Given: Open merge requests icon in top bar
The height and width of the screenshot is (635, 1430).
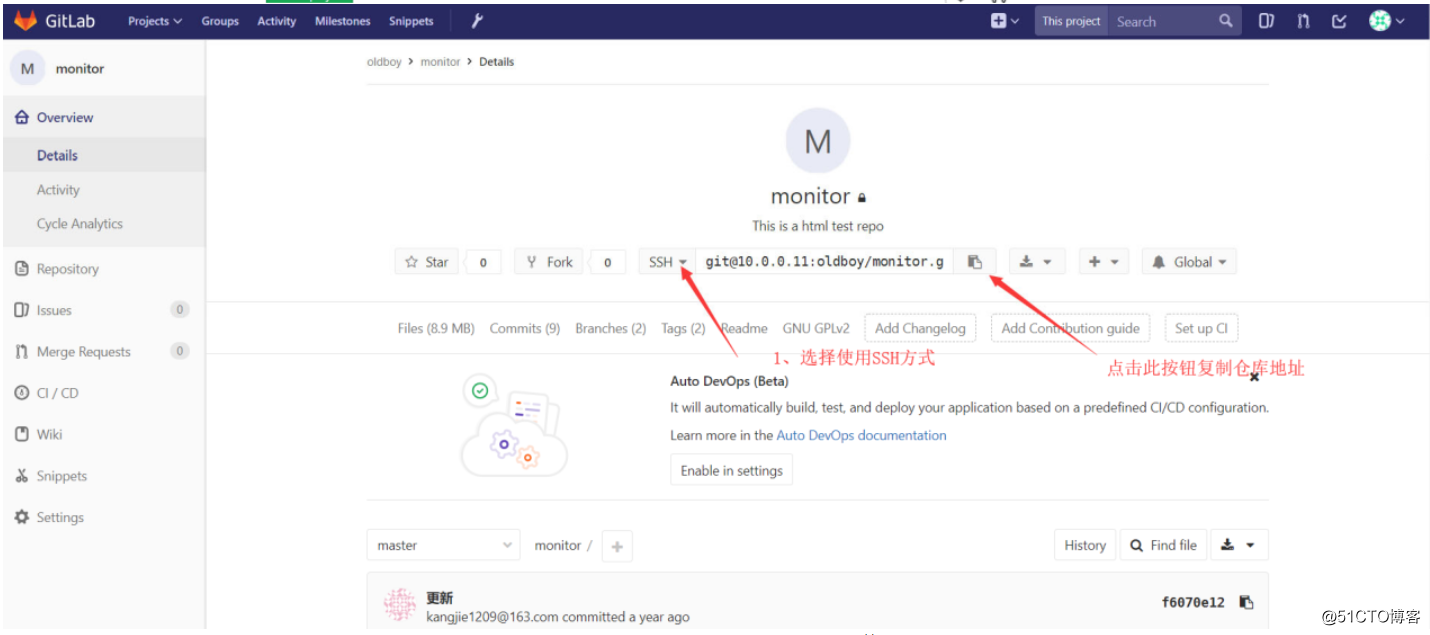Looking at the screenshot, I should tap(1303, 20).
